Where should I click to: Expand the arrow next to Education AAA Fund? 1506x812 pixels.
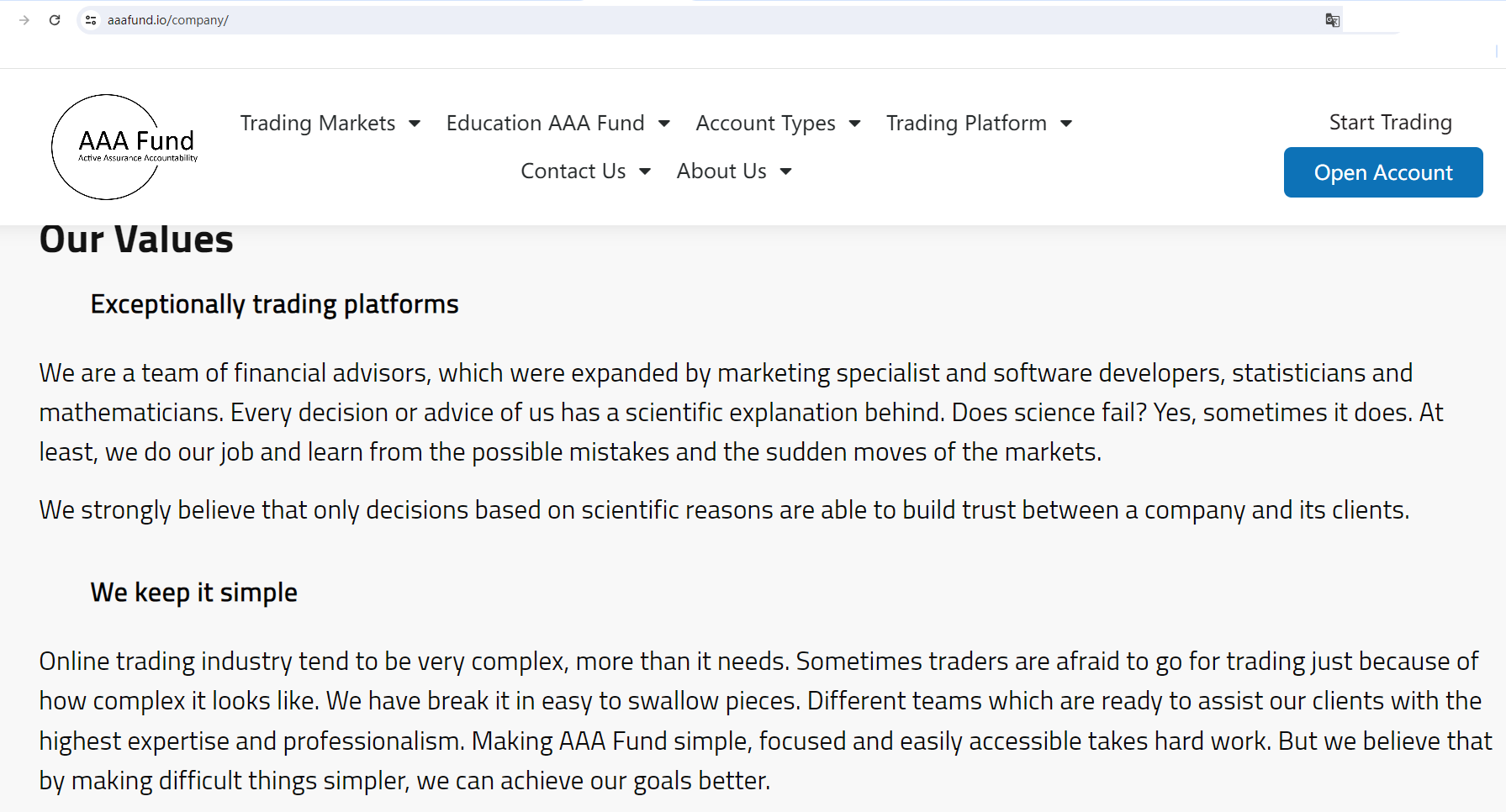664,124
